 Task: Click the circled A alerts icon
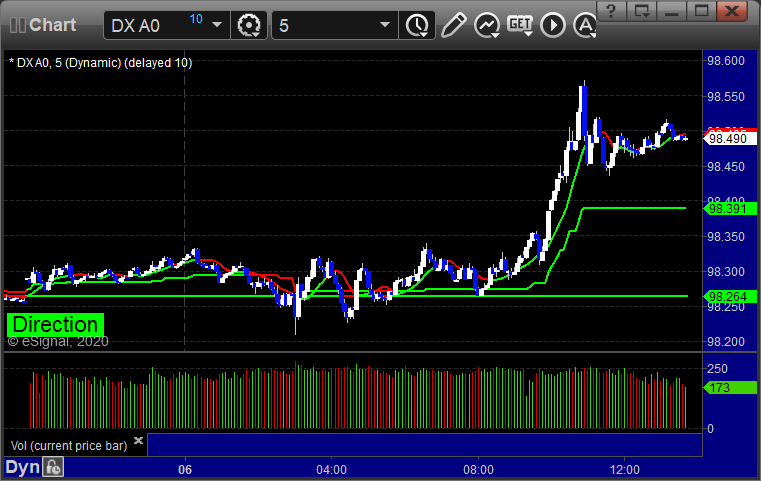pyautogui.click(x=585, y=24)
